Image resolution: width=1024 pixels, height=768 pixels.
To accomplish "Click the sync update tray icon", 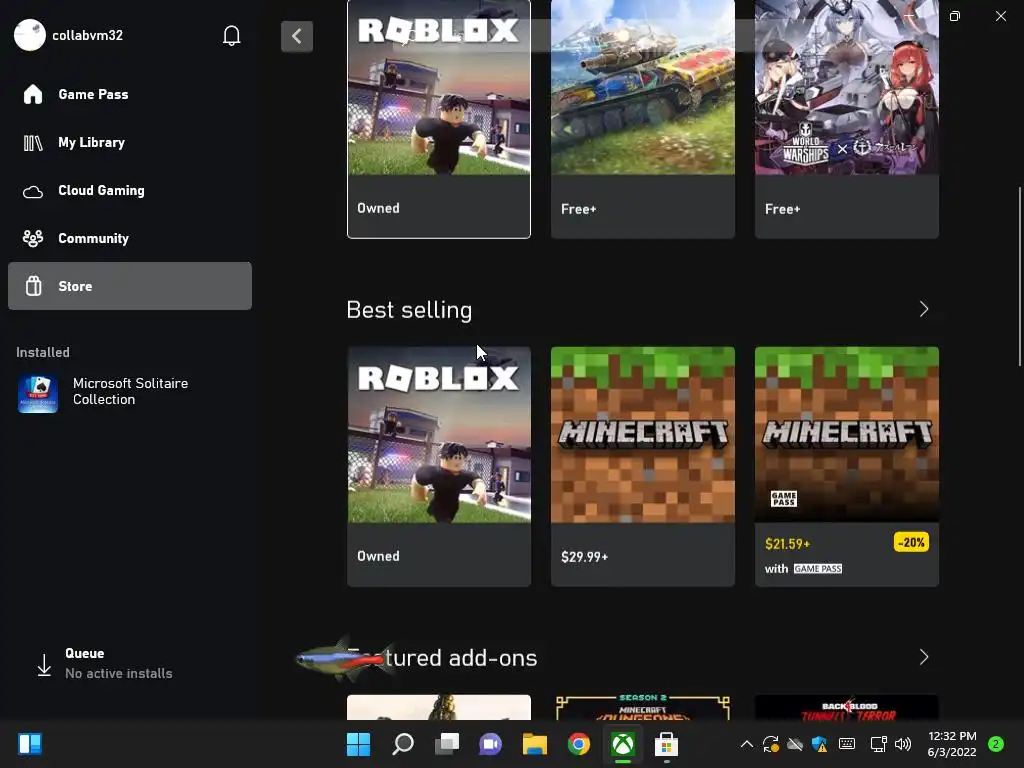I will point(771,744).
